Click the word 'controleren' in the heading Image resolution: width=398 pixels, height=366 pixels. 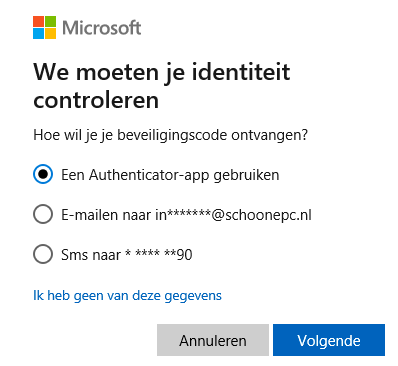[96, 100]
